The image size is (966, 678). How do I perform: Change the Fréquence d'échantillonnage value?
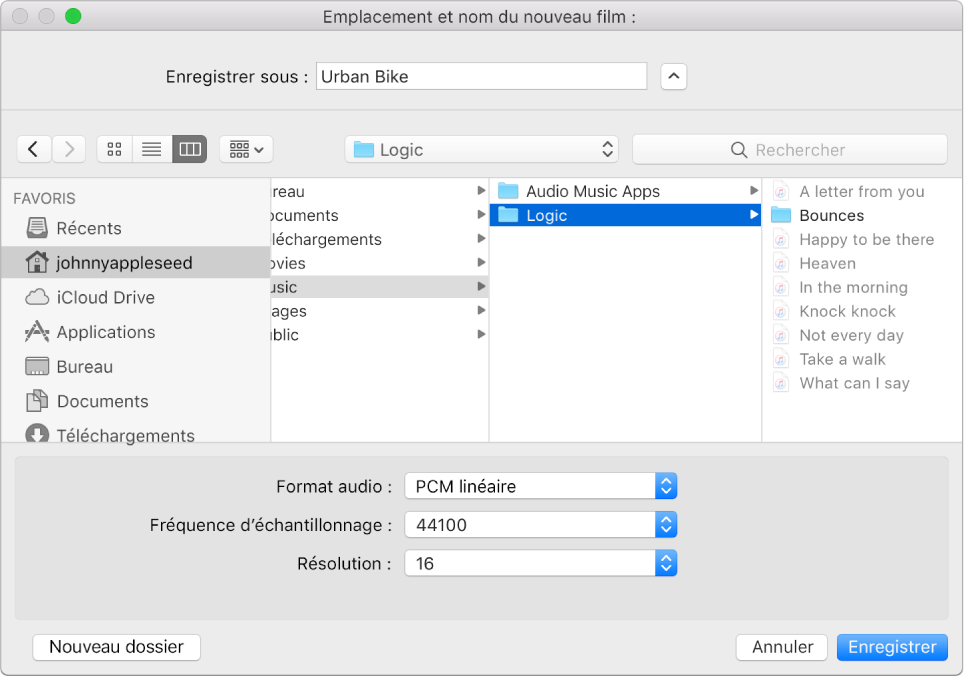tap(541, 525)
